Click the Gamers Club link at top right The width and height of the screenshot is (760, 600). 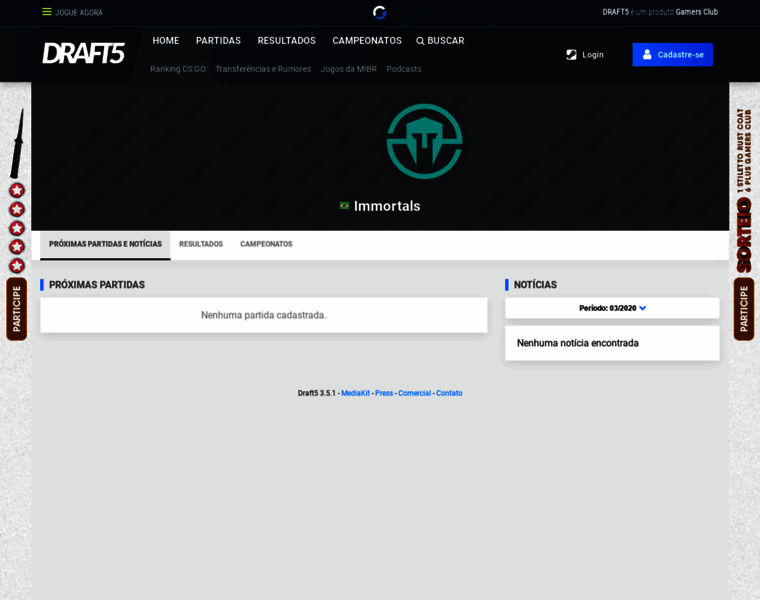point(697,12)
